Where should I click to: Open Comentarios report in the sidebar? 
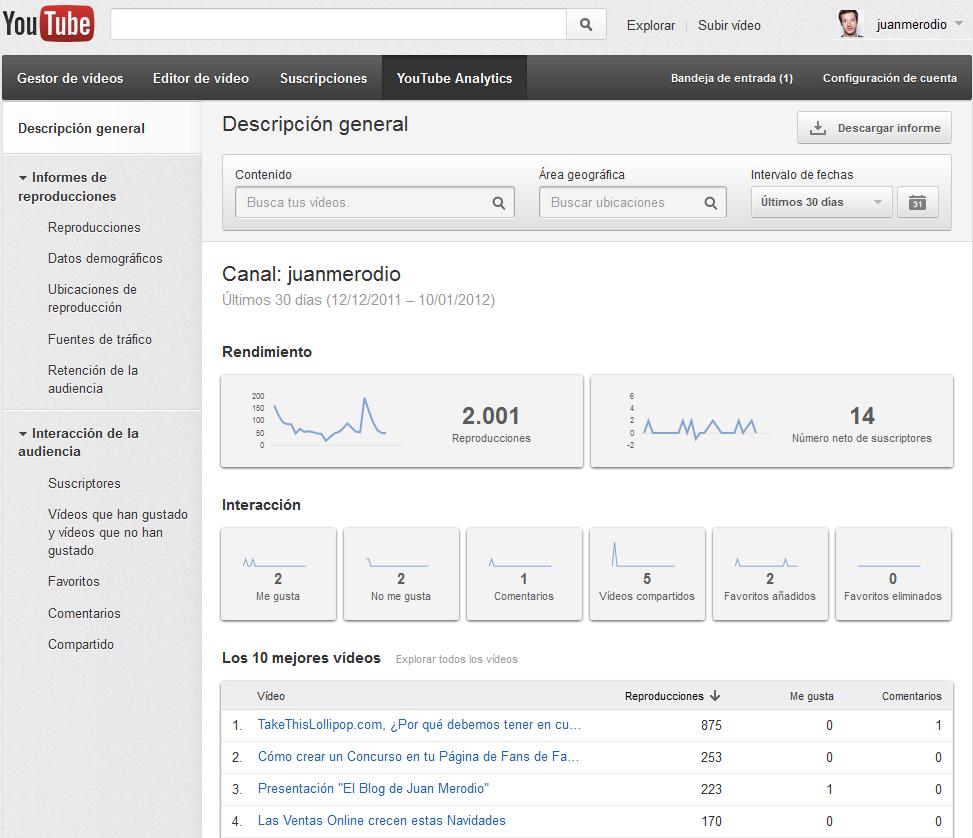[x=84, y=613]
